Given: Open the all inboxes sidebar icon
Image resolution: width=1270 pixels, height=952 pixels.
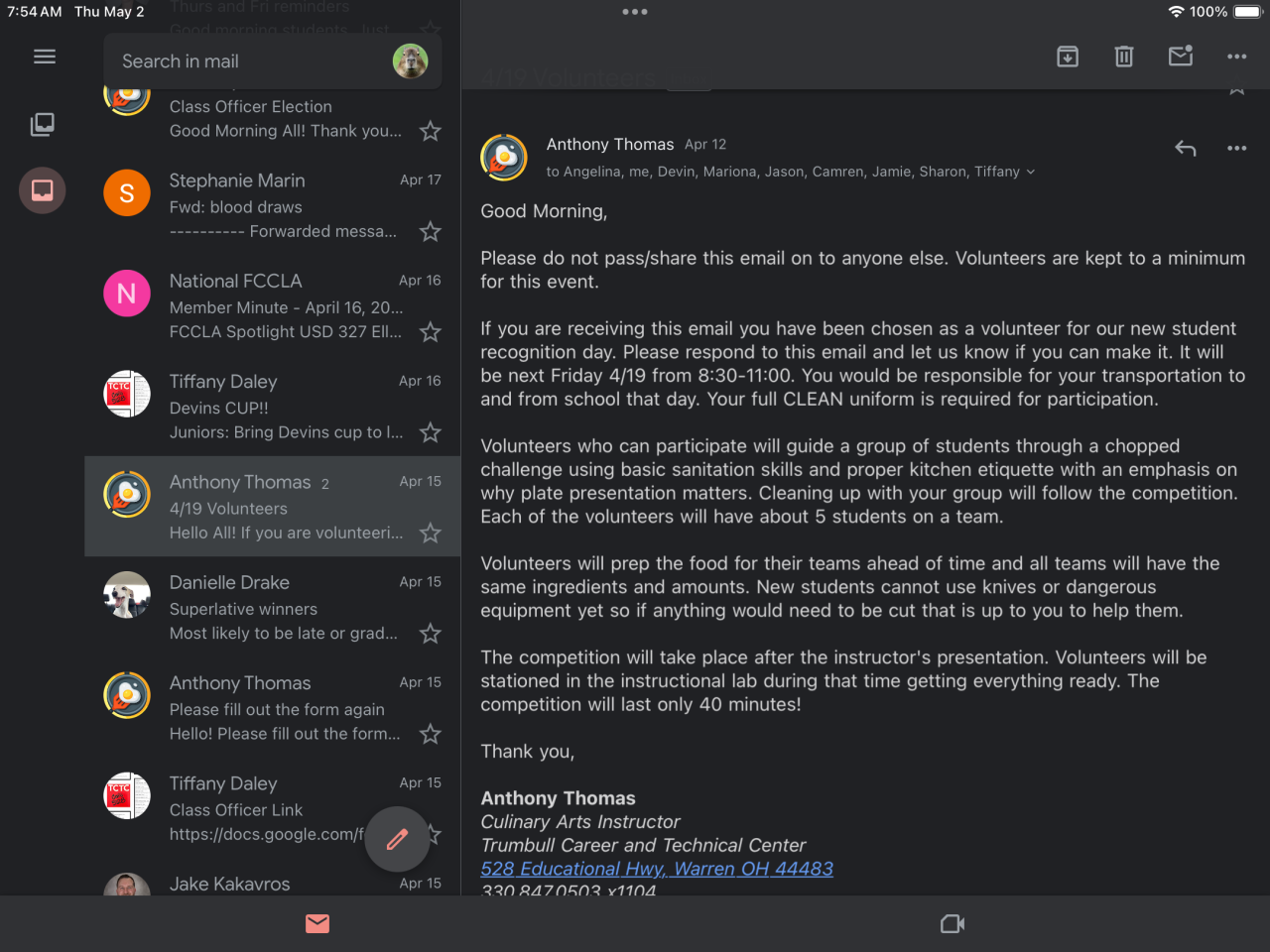Looking at the screenshot, I should pyautogui.click(x=43, y=124).
